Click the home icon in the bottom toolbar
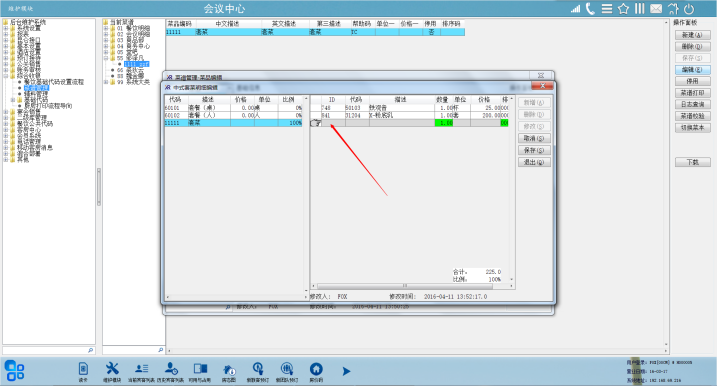 tap(316, 369)
